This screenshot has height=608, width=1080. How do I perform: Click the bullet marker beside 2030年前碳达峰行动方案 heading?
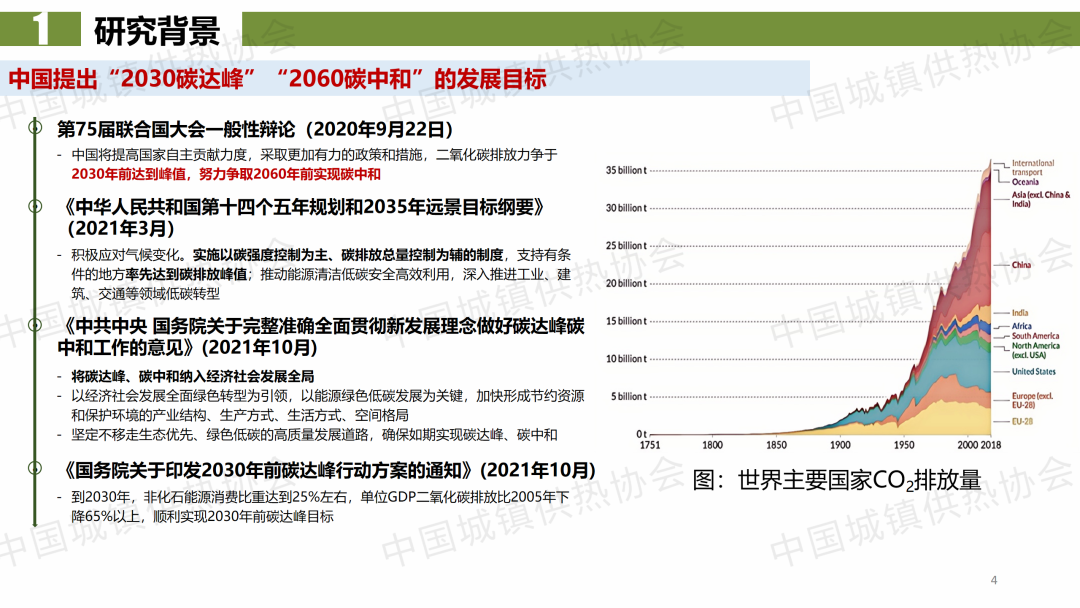[36, 469]
